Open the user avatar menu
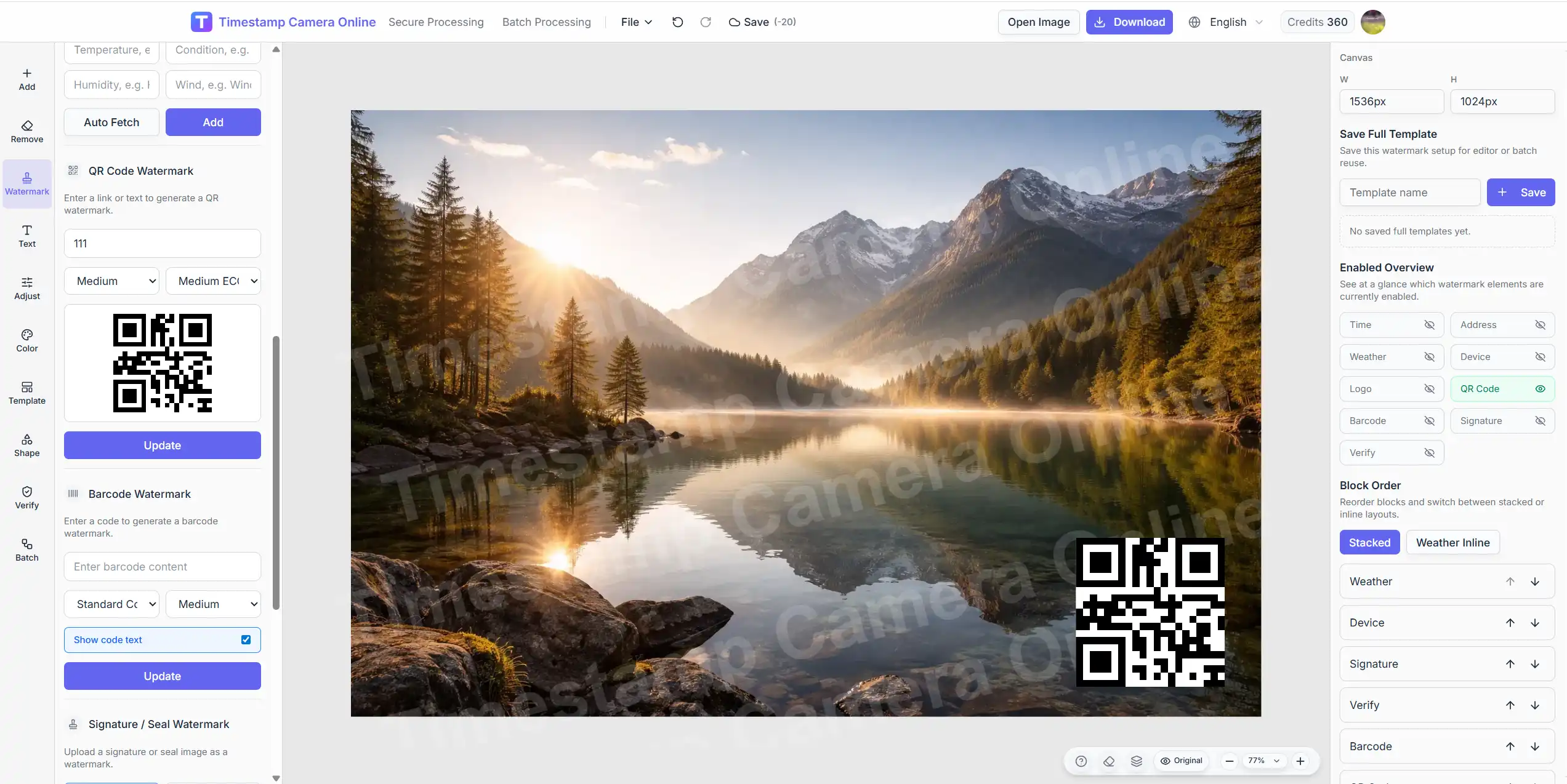The image size is (1567, 784). point(1373,22)
